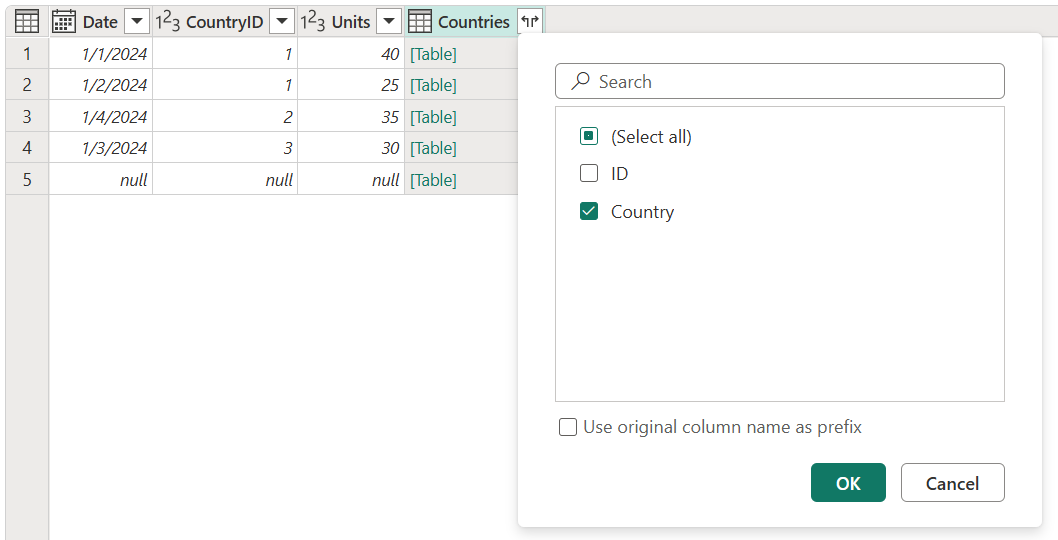Image resolution: width=1058 pixels, height=540 pixels.
Task: Select the Date column header
Action: pos(101,22)
